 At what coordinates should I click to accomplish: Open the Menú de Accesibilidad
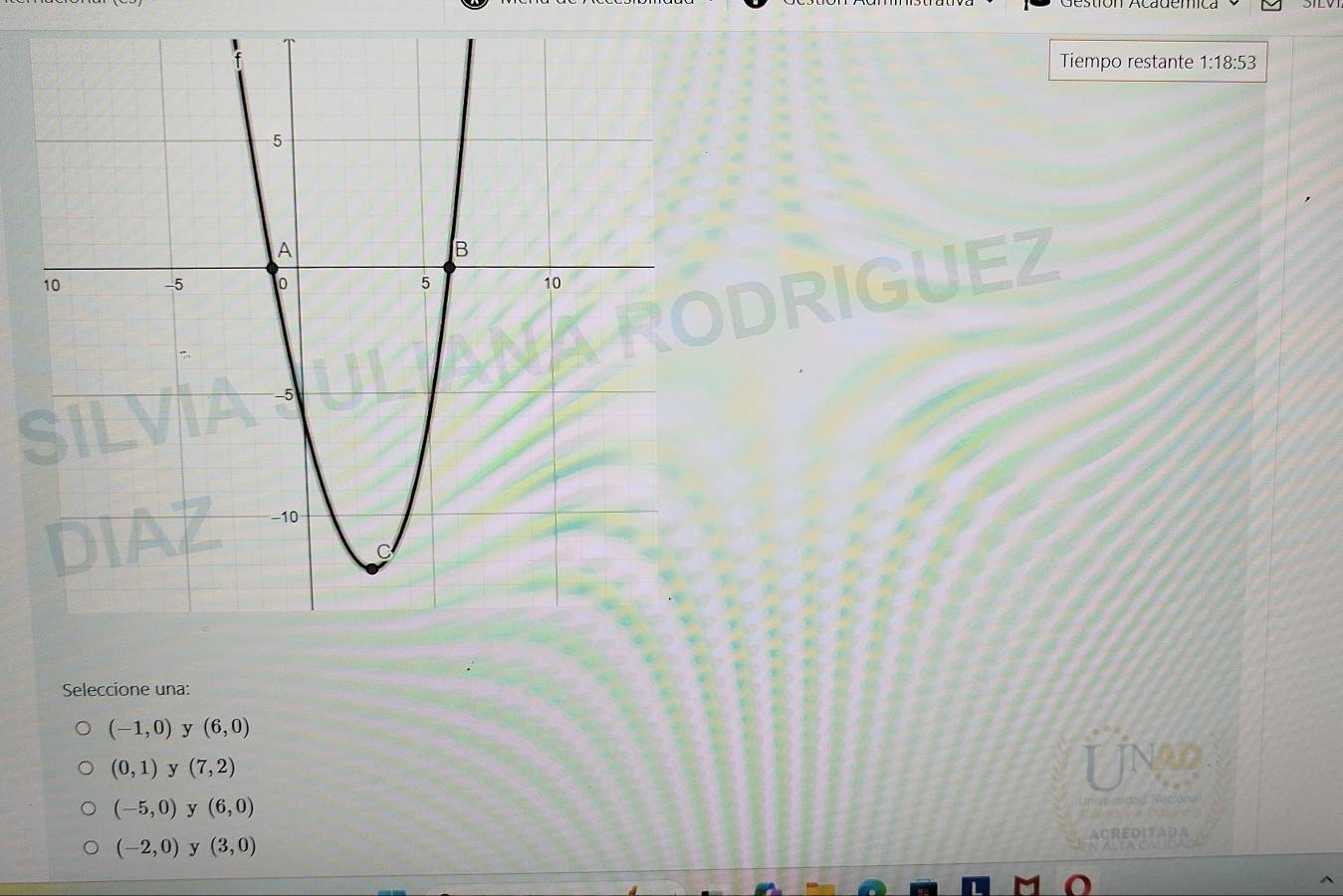pyautogui.click(x=597, y=5)
